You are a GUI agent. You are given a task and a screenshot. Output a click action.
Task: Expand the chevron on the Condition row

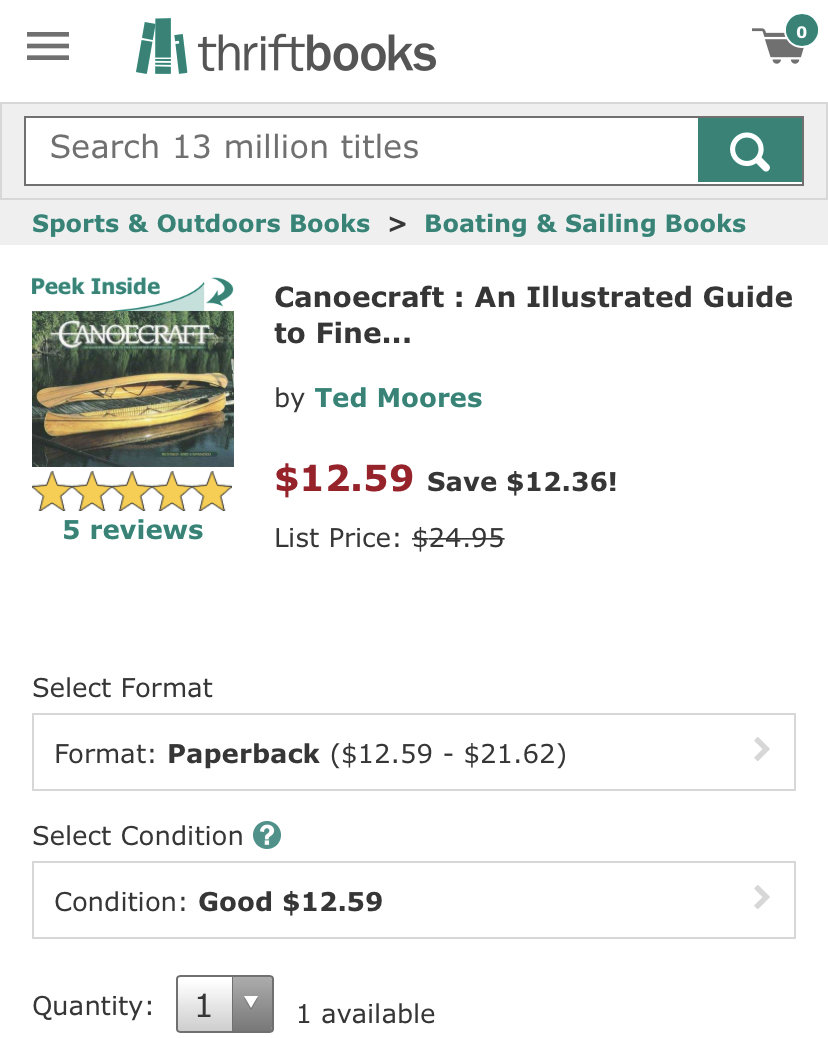pos(762,898)
